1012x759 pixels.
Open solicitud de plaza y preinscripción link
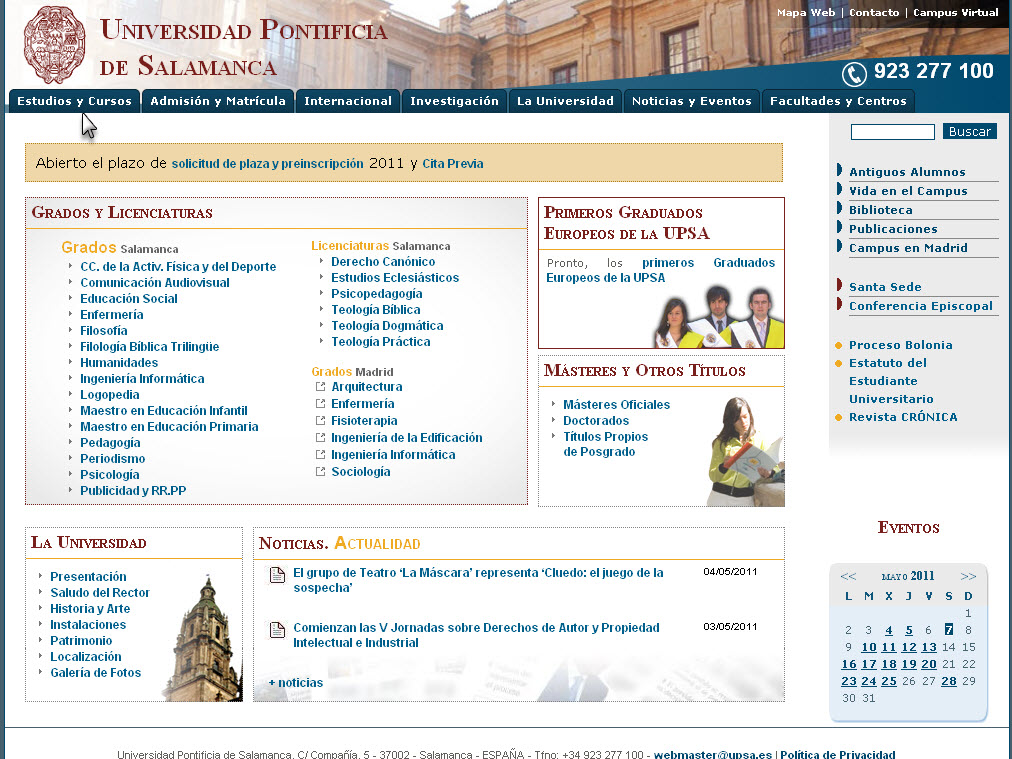(267, 164)
